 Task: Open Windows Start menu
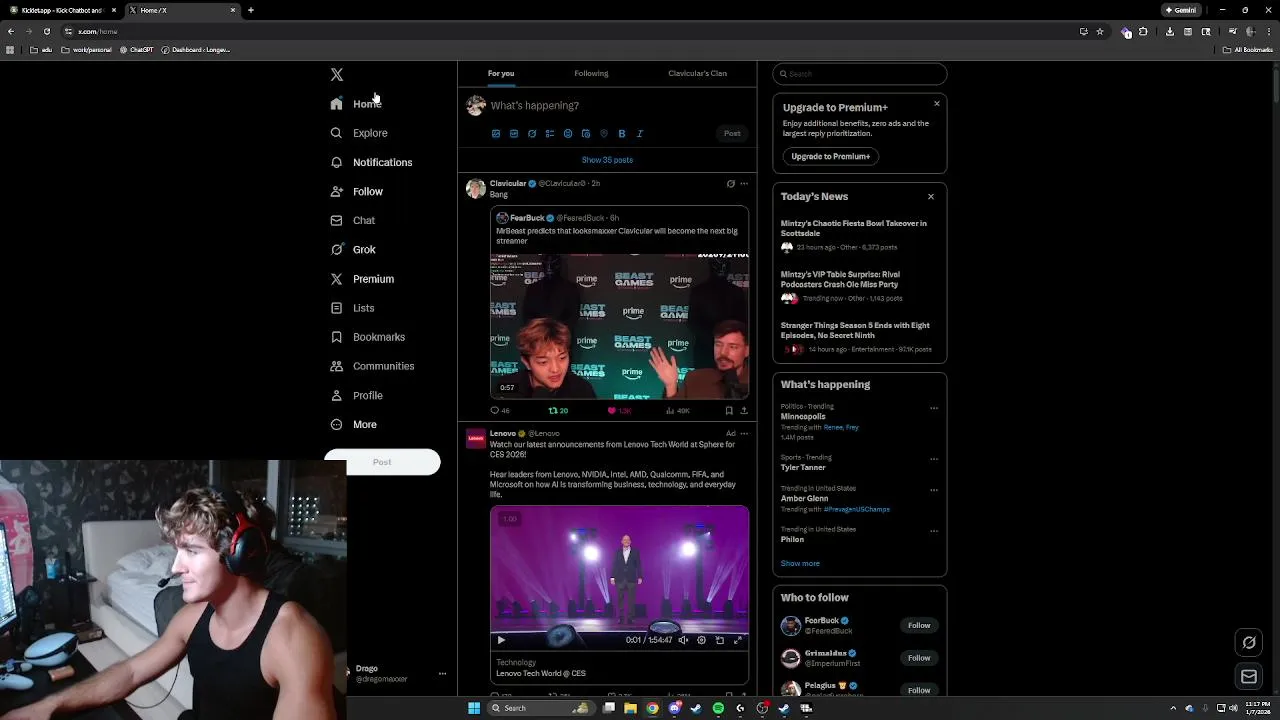(x=474, y=708)
